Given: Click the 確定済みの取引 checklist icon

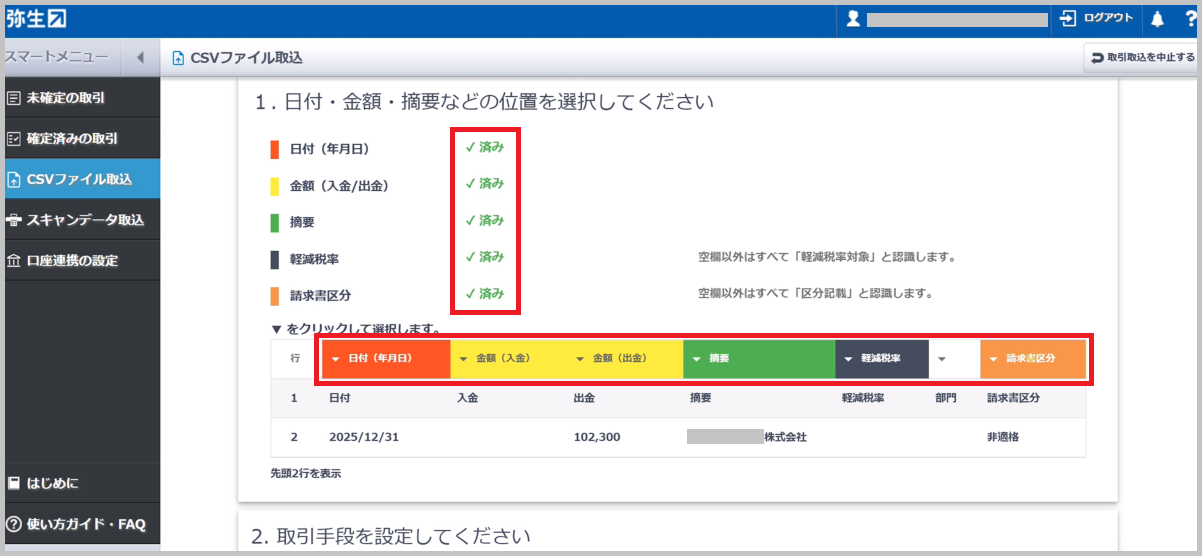Looking at the screenshot, I should tap(13, 138).
